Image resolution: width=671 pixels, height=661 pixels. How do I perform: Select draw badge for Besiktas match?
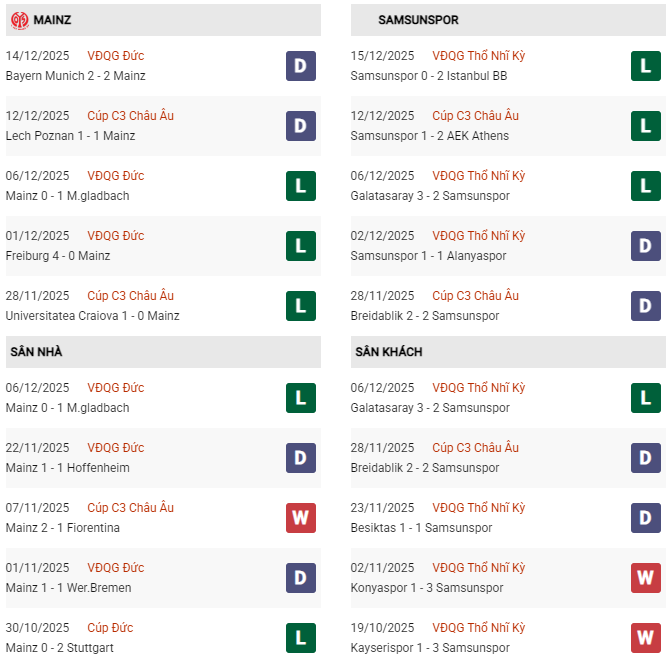click(x=646, y=518)
